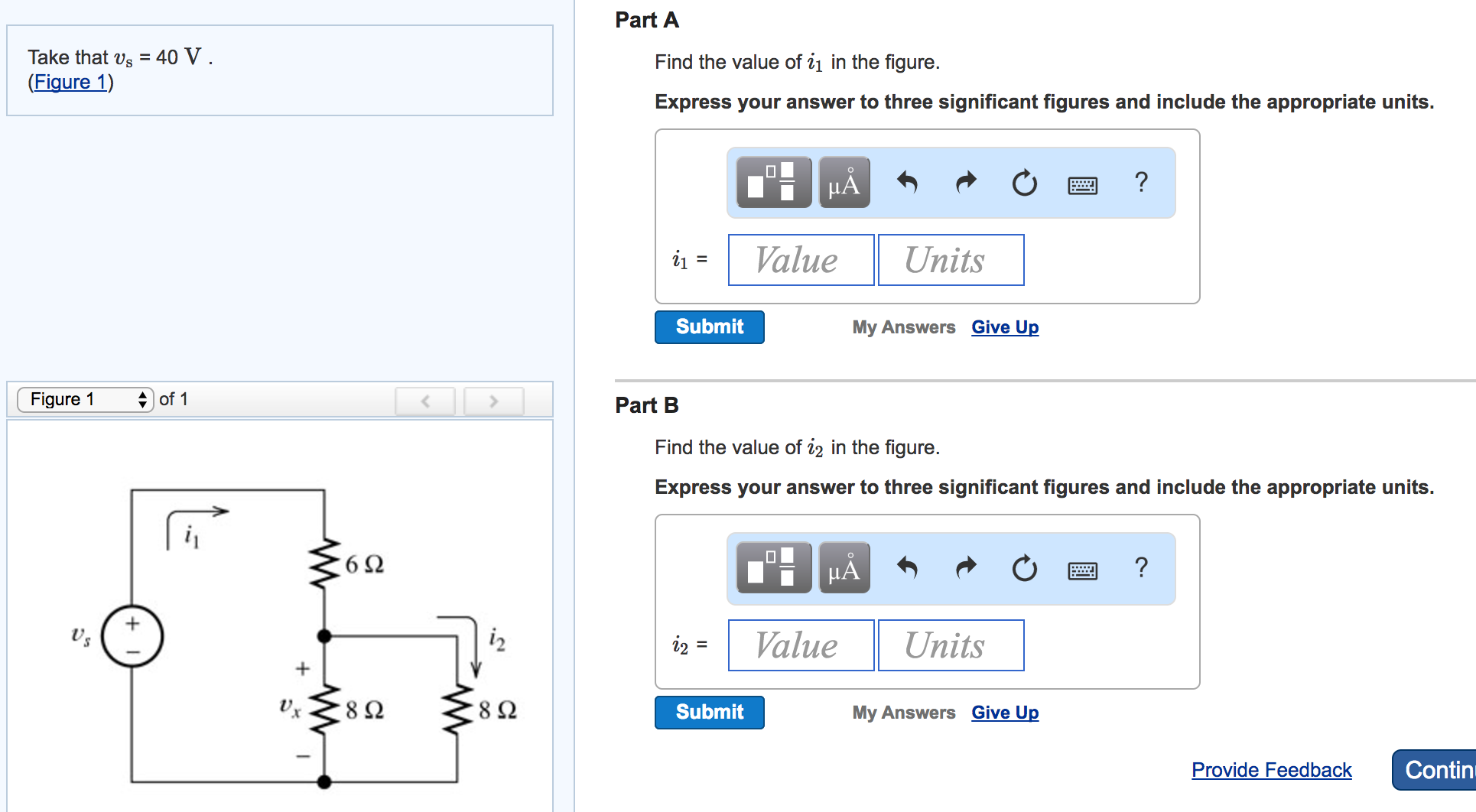Screen dimensions: 1476x812
Task: Open the on-screen keyboard icon in Part B
Action: tap(1084, 569)
